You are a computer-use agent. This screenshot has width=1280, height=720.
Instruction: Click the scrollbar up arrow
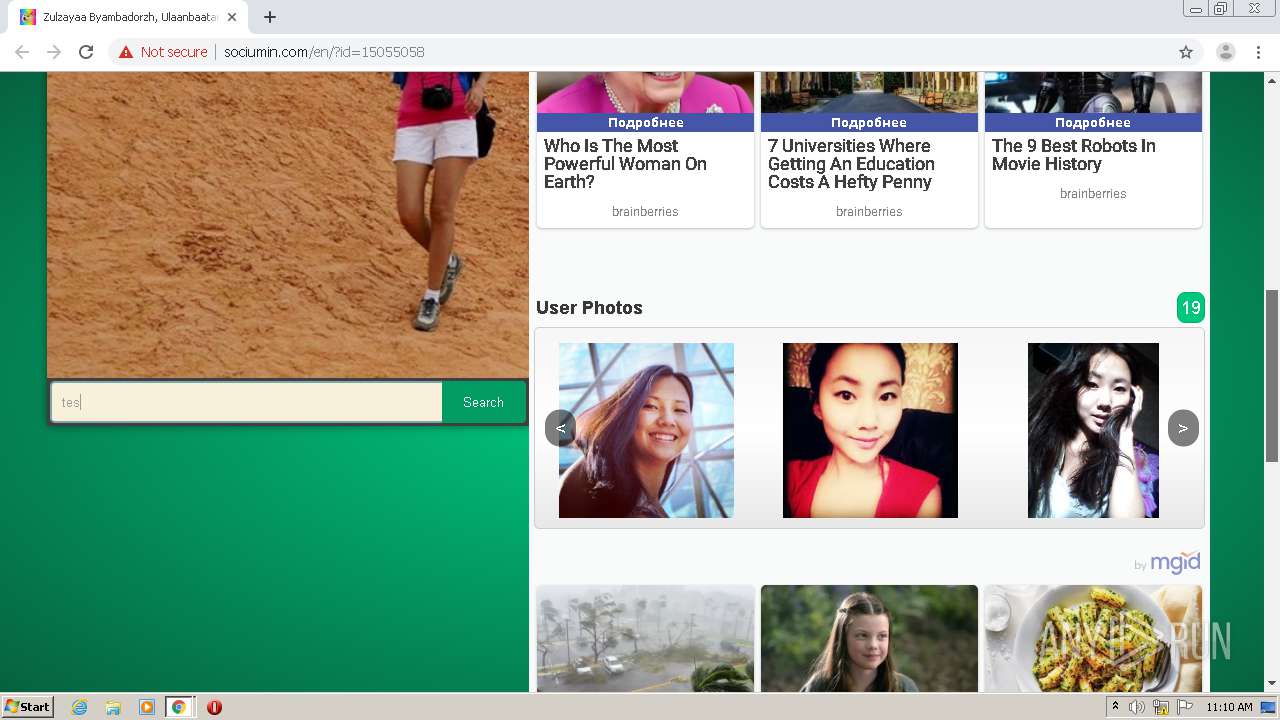pos(1271,80)
